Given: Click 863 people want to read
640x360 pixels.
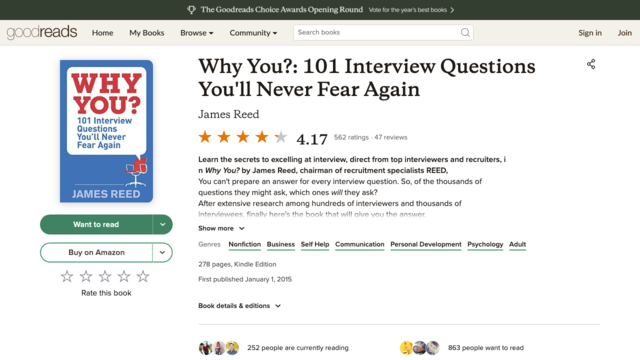Looking at the screenshot, I should [x=486, y=348].
